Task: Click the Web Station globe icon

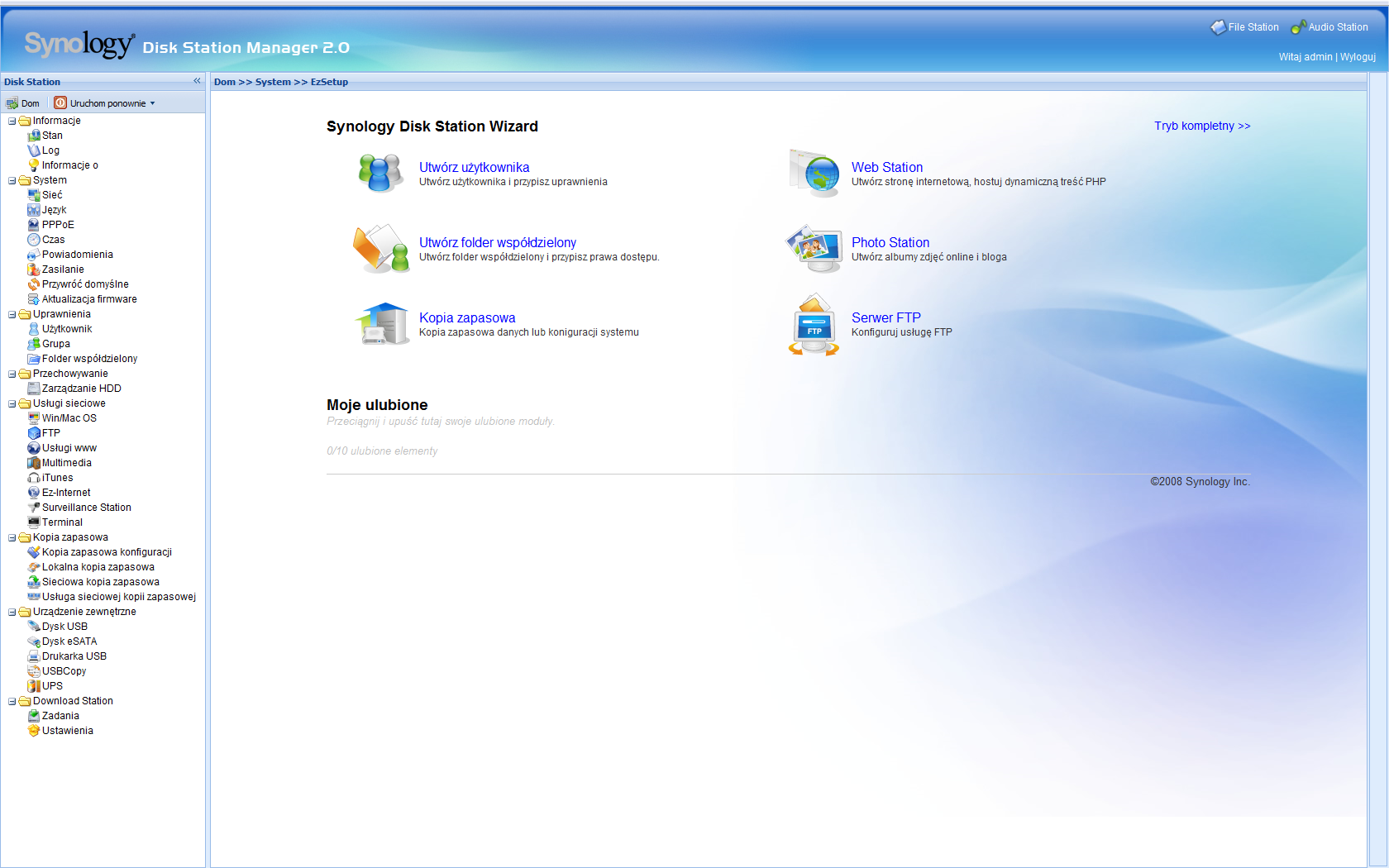Action: click(x=814, y=174)
